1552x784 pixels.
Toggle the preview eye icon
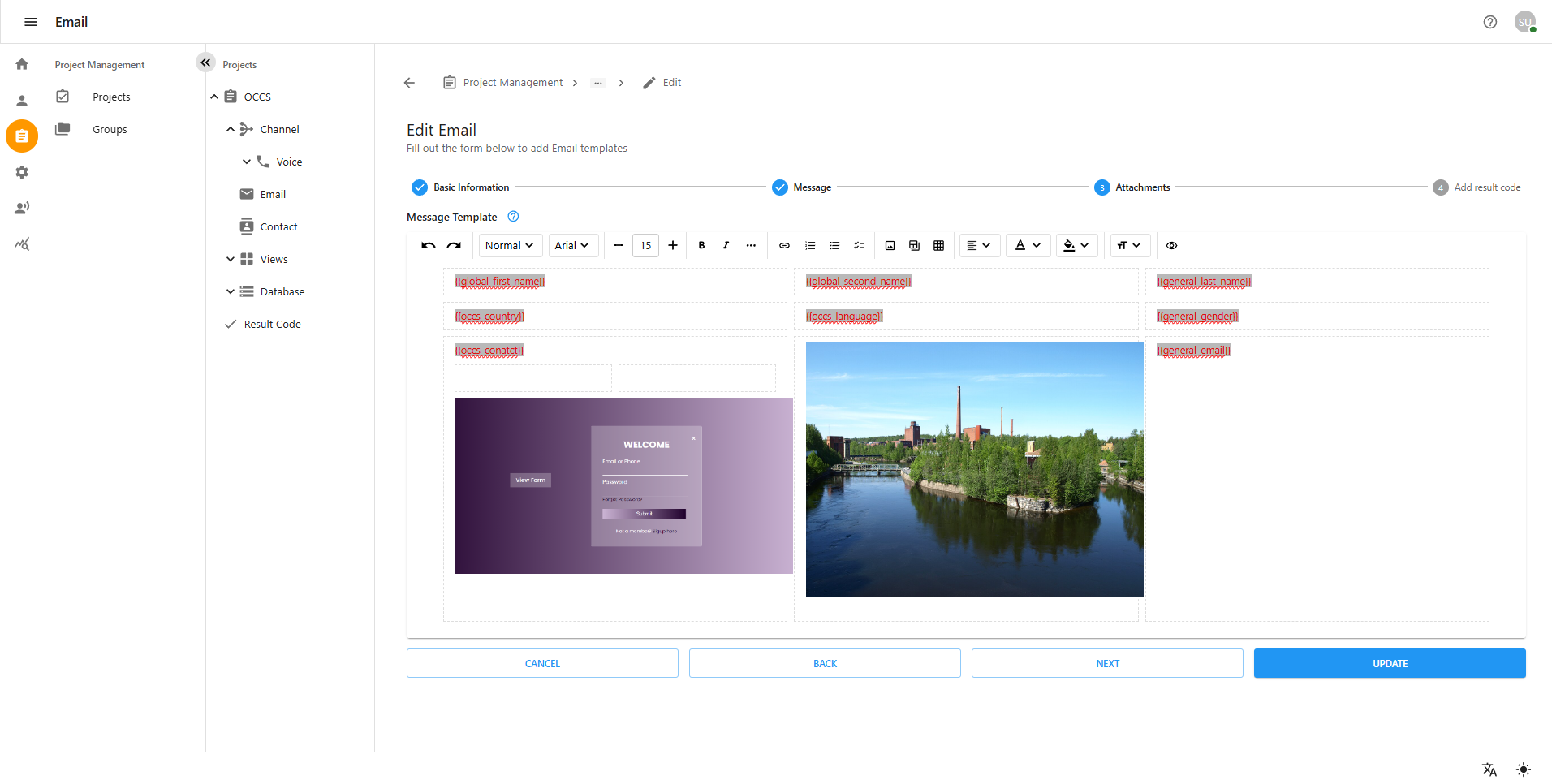click(1171, 245)
